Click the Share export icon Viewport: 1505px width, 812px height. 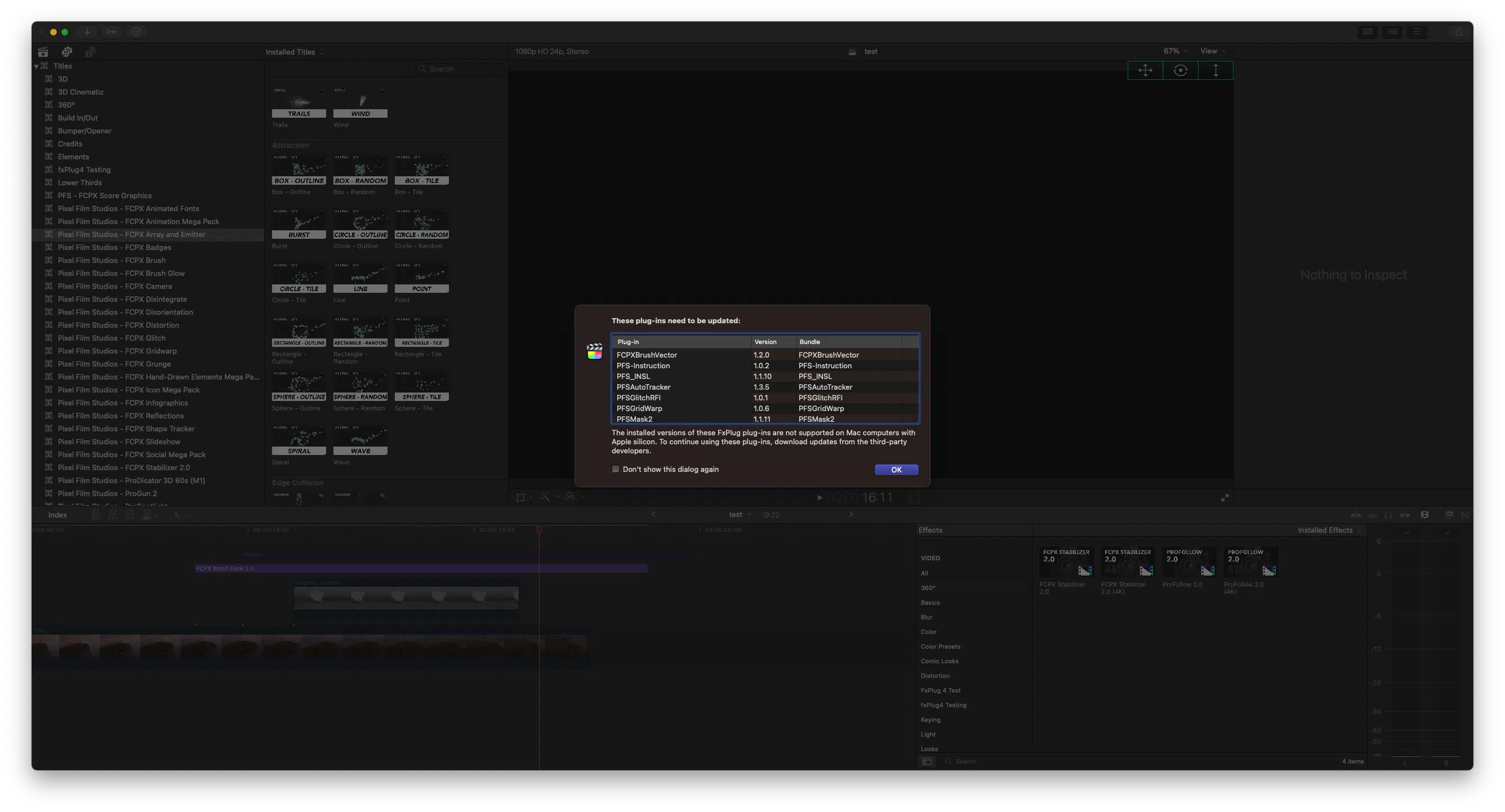(1459, 32)
